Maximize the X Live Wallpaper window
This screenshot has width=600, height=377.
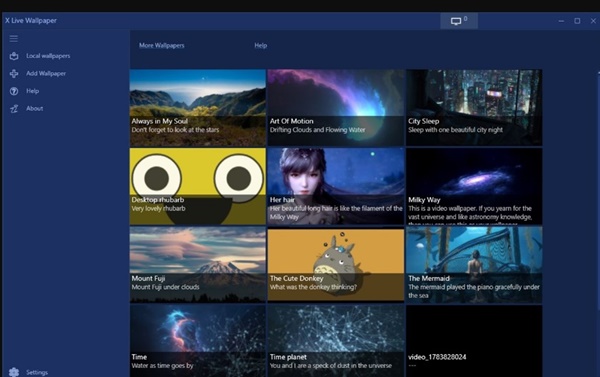click(577, 21)
